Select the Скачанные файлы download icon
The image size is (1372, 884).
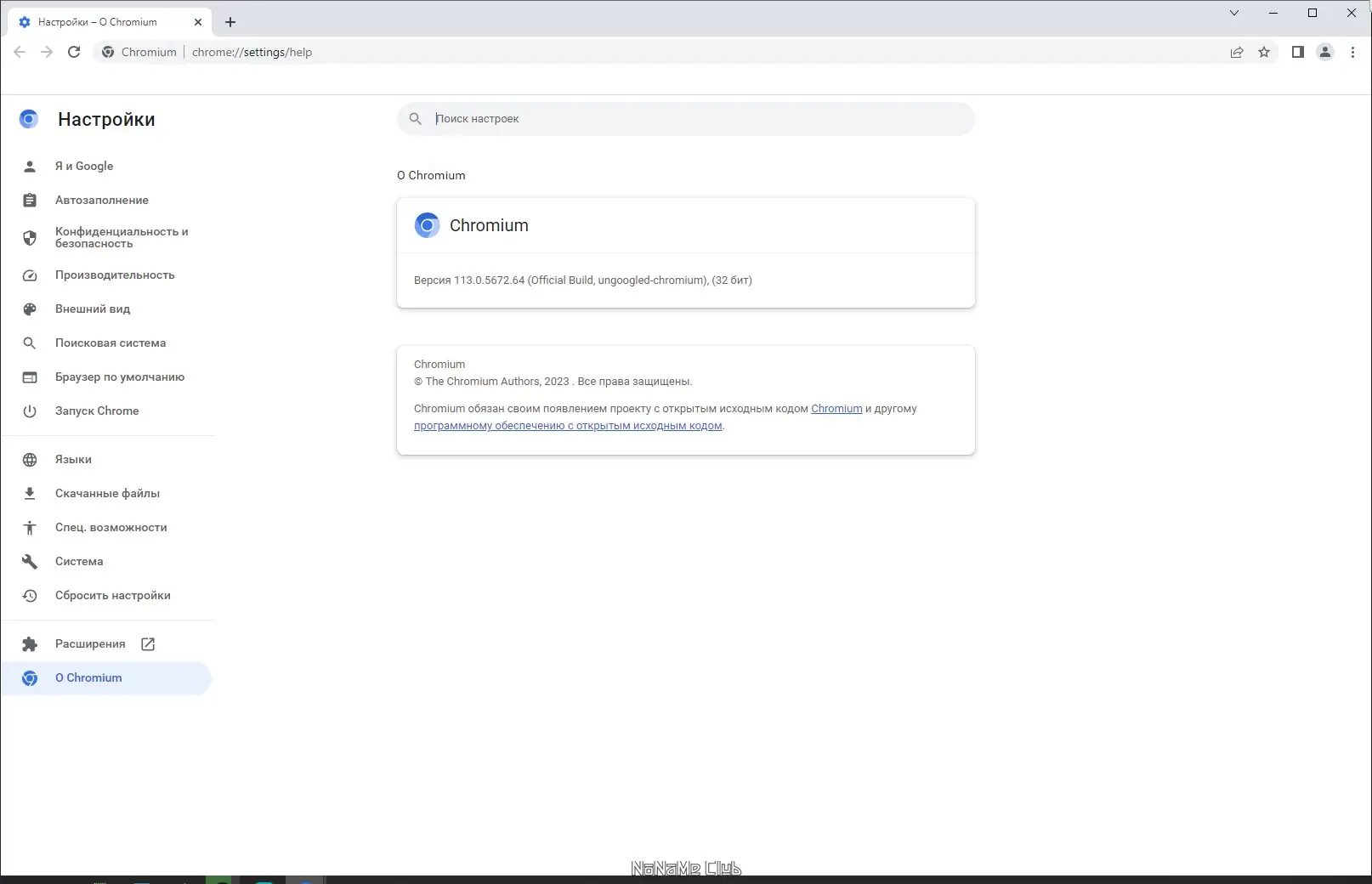coord(30,494)
